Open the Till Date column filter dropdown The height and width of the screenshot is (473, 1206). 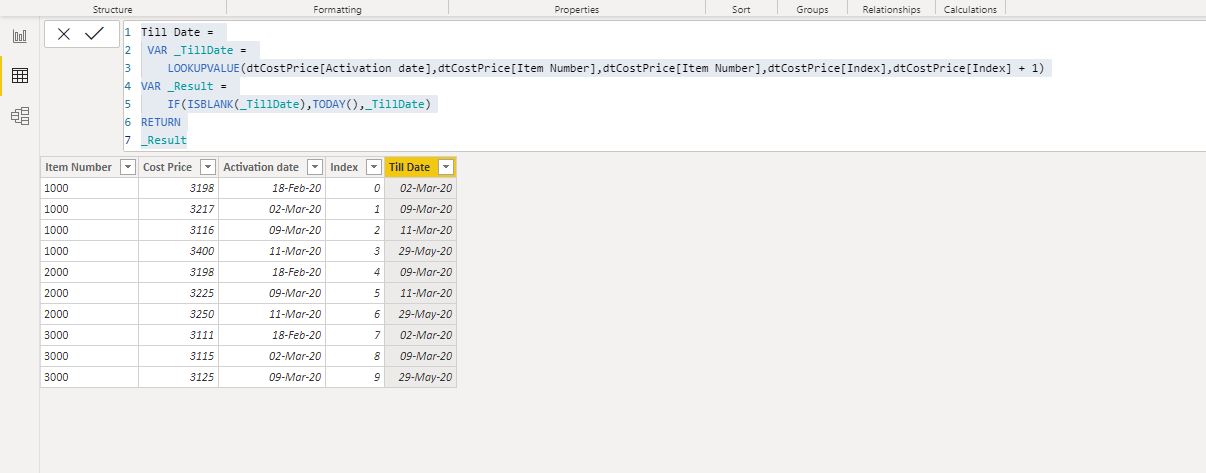[x=446, y=168]
